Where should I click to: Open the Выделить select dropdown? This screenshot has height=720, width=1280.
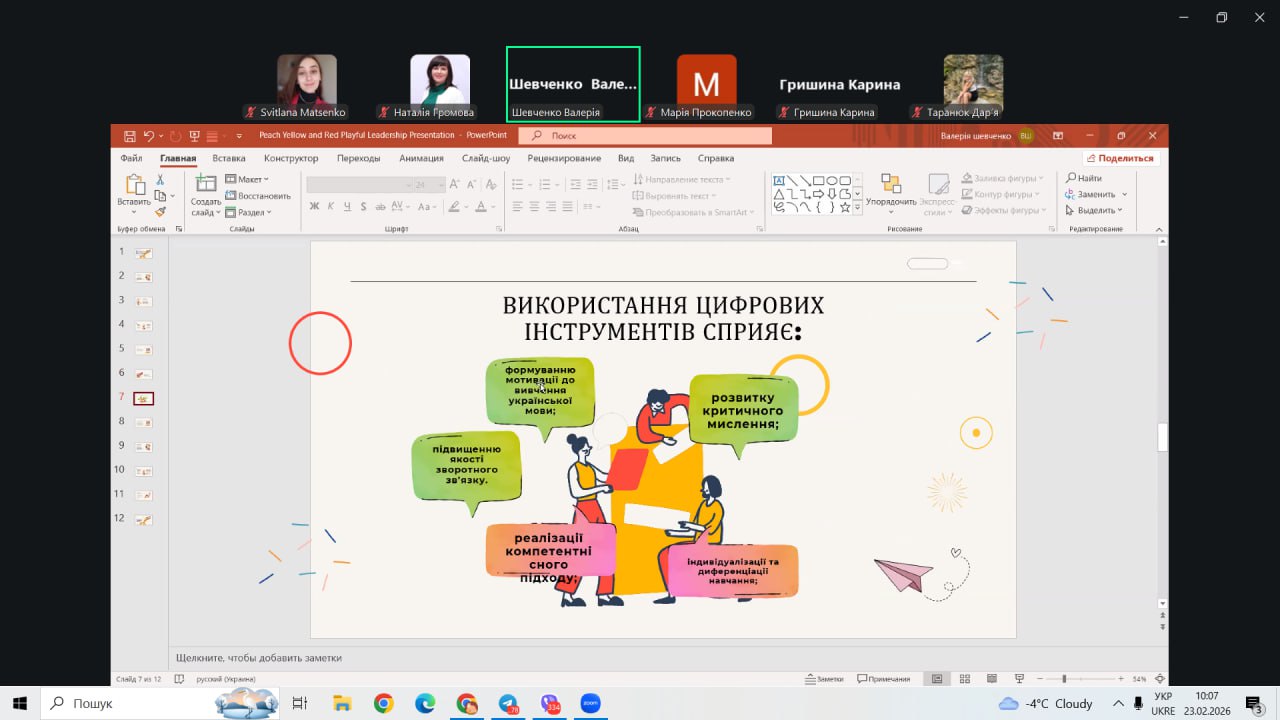point(1095,210)
